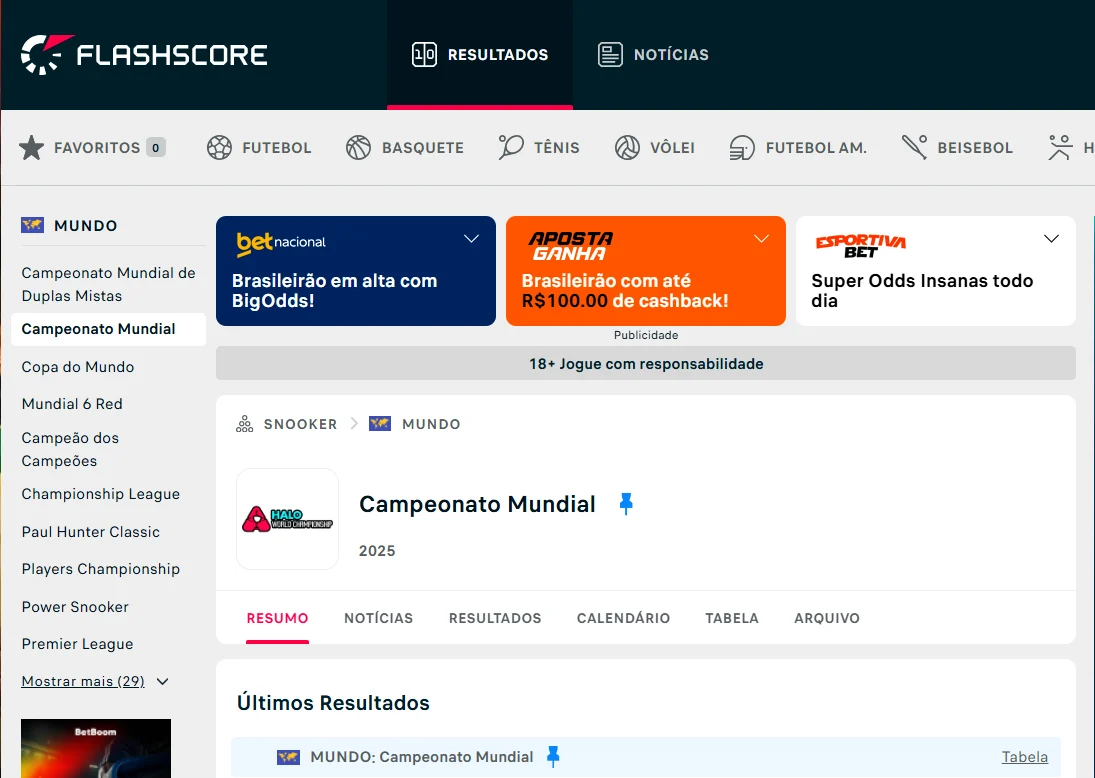Toggle pin in MUNDO: Campeonato Mundial row

point(553,757)
